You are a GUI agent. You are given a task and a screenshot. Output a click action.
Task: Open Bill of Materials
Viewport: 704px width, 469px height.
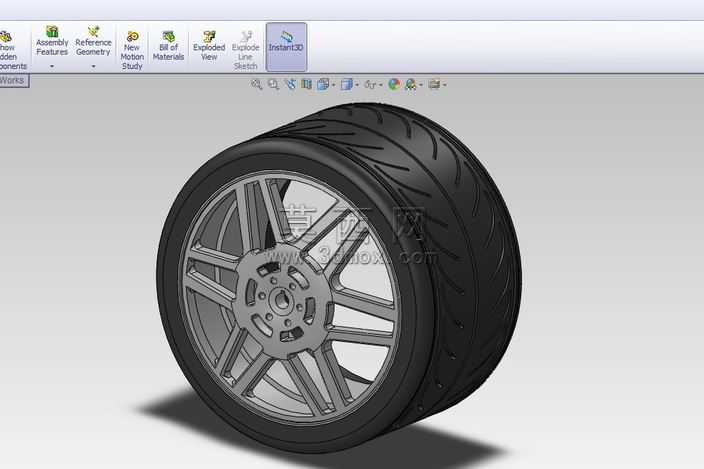(168, 46)
